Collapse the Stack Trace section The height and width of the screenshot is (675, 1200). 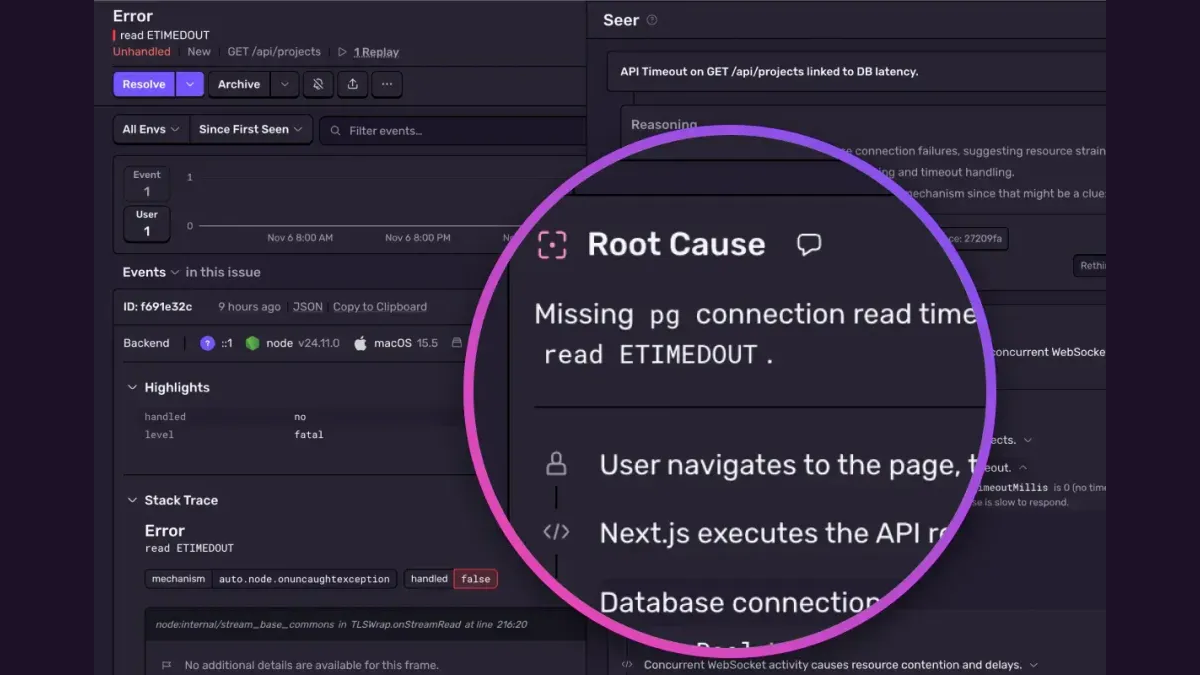click(132, 501)
